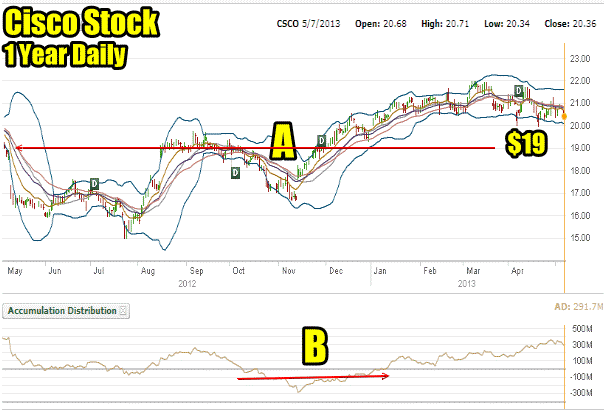
Task: Click the Apr label on the time axis
Action: [517, 271]
